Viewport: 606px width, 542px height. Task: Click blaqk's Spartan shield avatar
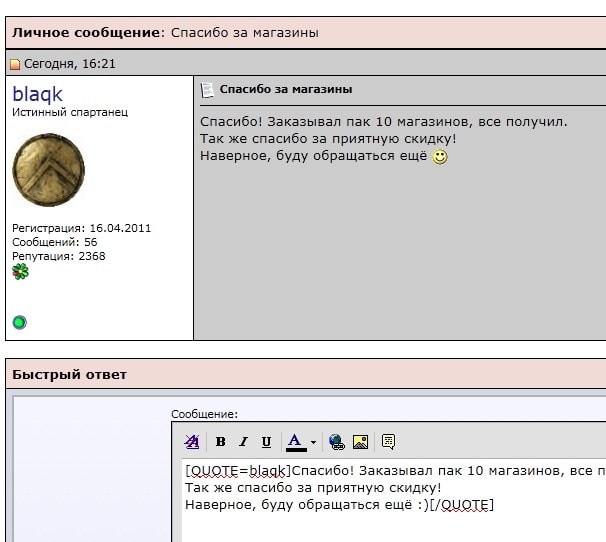pos(49,170)
